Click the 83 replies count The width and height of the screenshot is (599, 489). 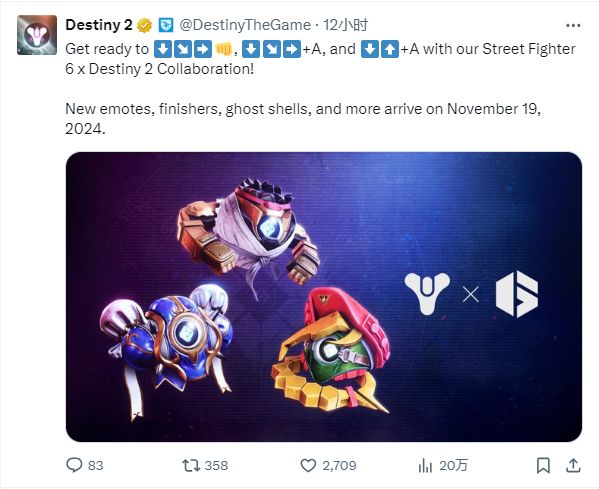[x=96, y=465]
